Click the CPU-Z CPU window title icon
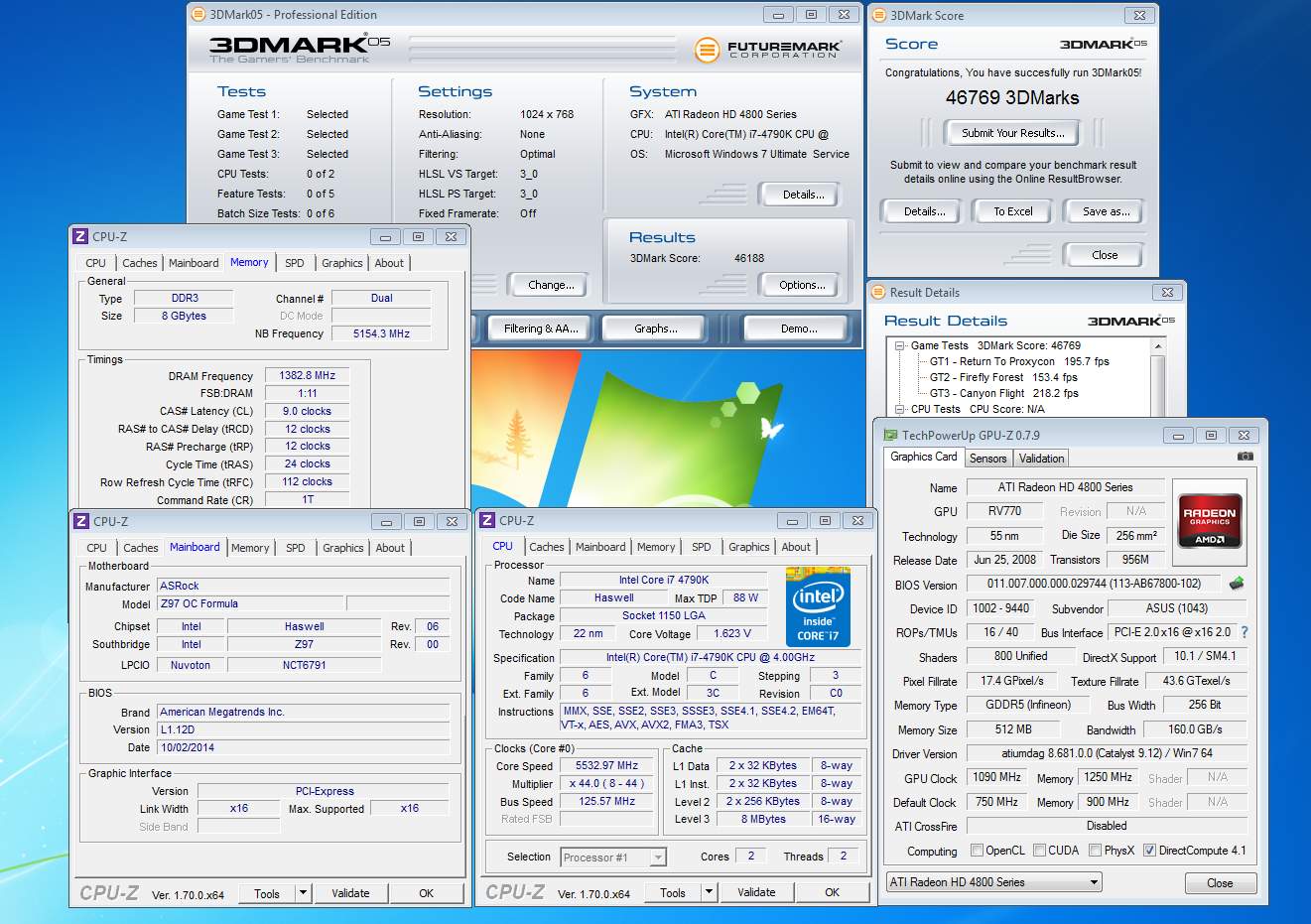This screenshot has width=1311, height=924. (x=487, y=520)
